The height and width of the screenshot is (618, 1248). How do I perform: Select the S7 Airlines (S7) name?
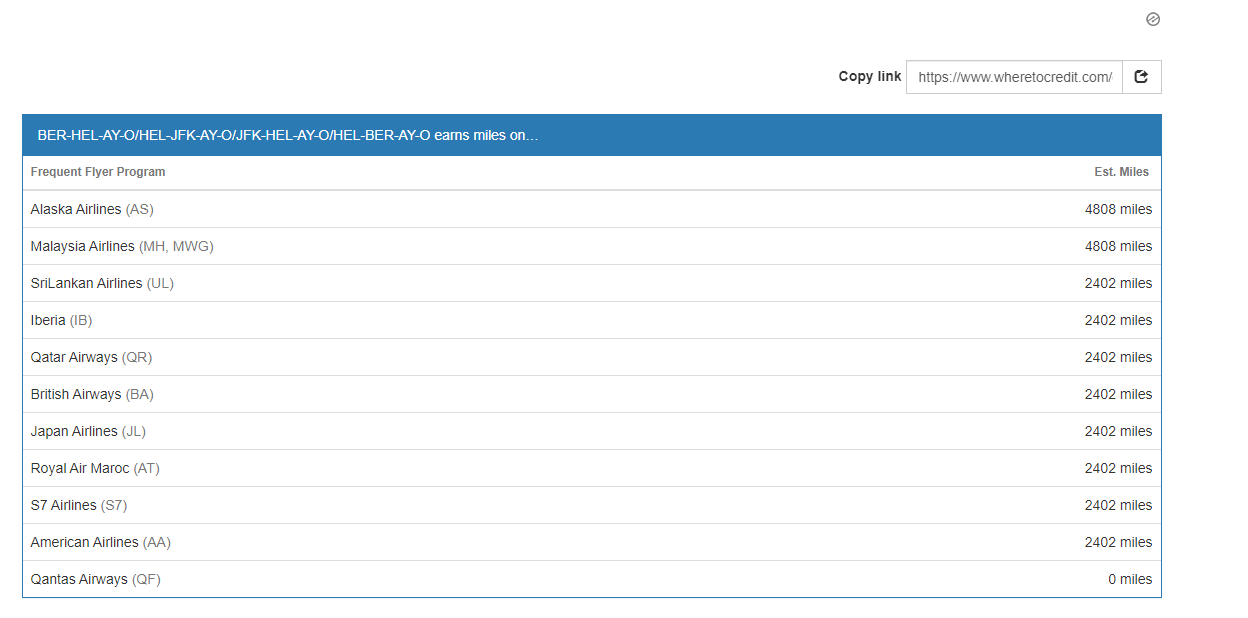[x=79, y=505]
